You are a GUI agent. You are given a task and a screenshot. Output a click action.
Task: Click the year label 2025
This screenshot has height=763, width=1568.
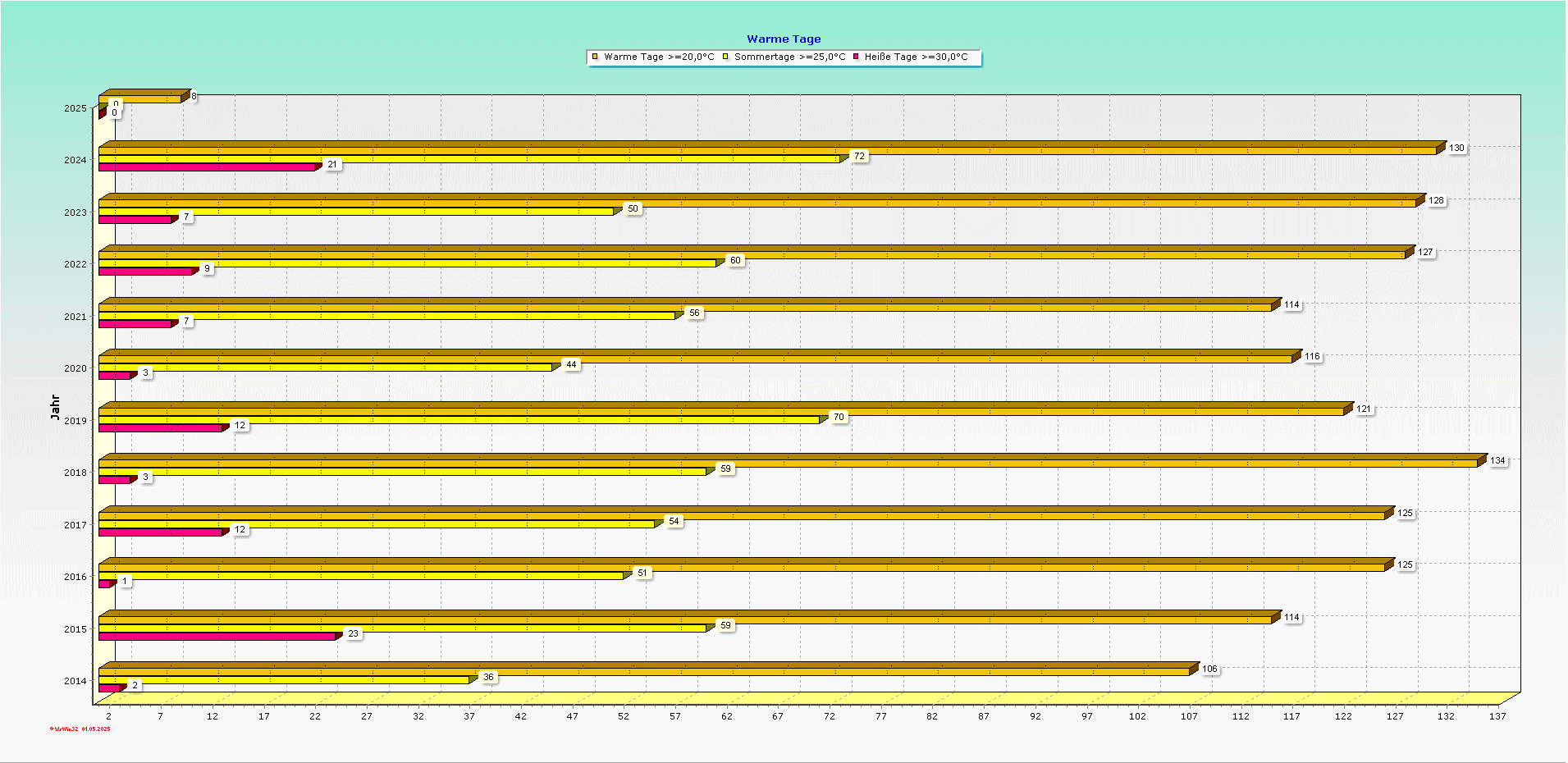pos(75,108)
